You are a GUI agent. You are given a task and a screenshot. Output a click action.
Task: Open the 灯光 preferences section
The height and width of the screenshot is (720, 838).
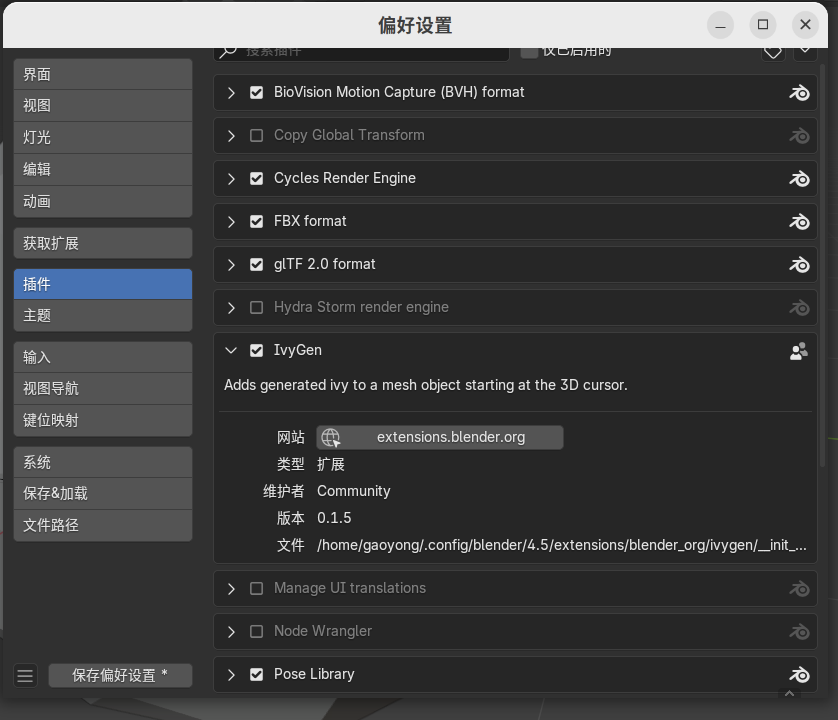103,137
